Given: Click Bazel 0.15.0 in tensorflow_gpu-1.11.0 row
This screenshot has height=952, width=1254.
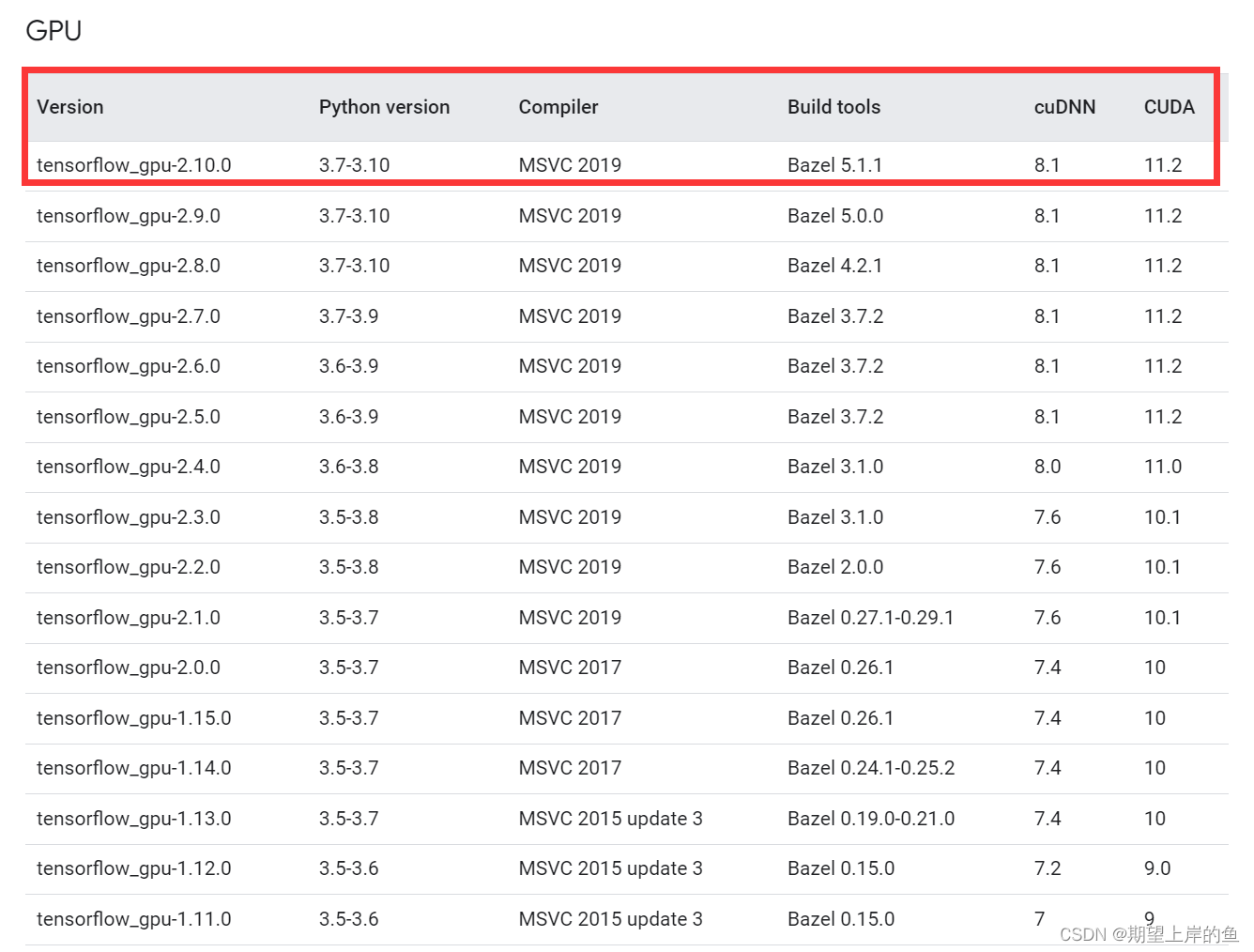Looking at the screenshot, I should pyautogui.click(x=841, y=919).
